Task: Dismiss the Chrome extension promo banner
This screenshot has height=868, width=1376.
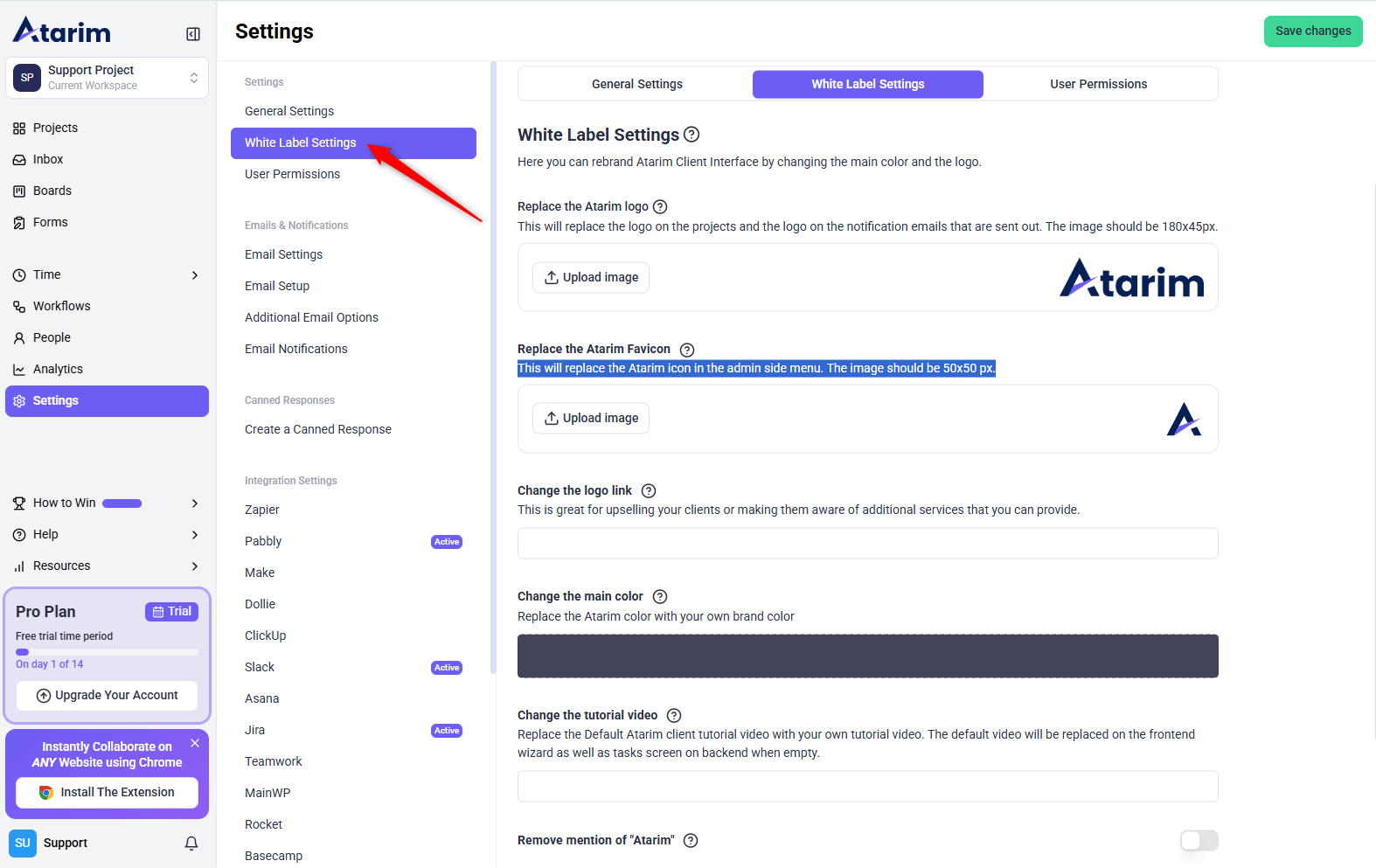Action: pos(195,743)
